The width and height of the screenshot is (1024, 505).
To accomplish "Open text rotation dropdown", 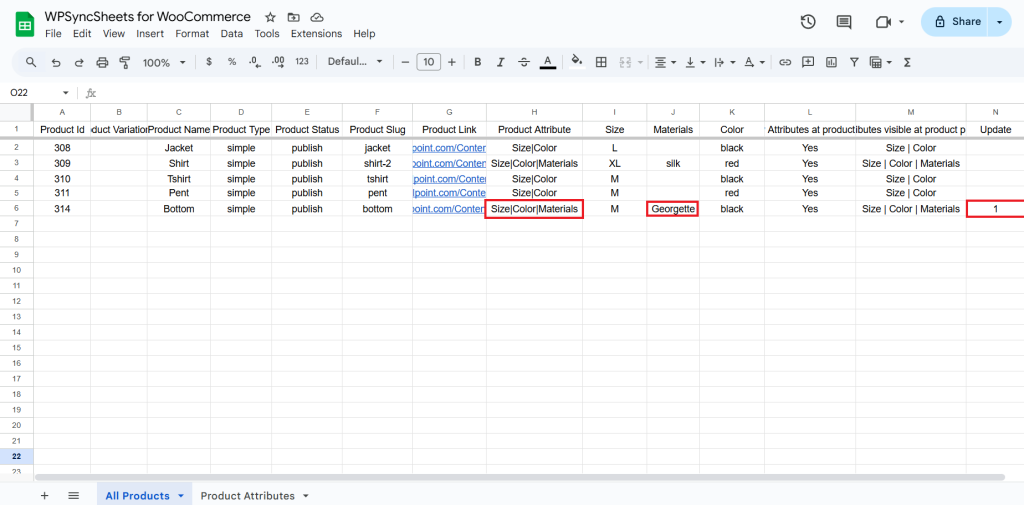I will click(754, 62).
